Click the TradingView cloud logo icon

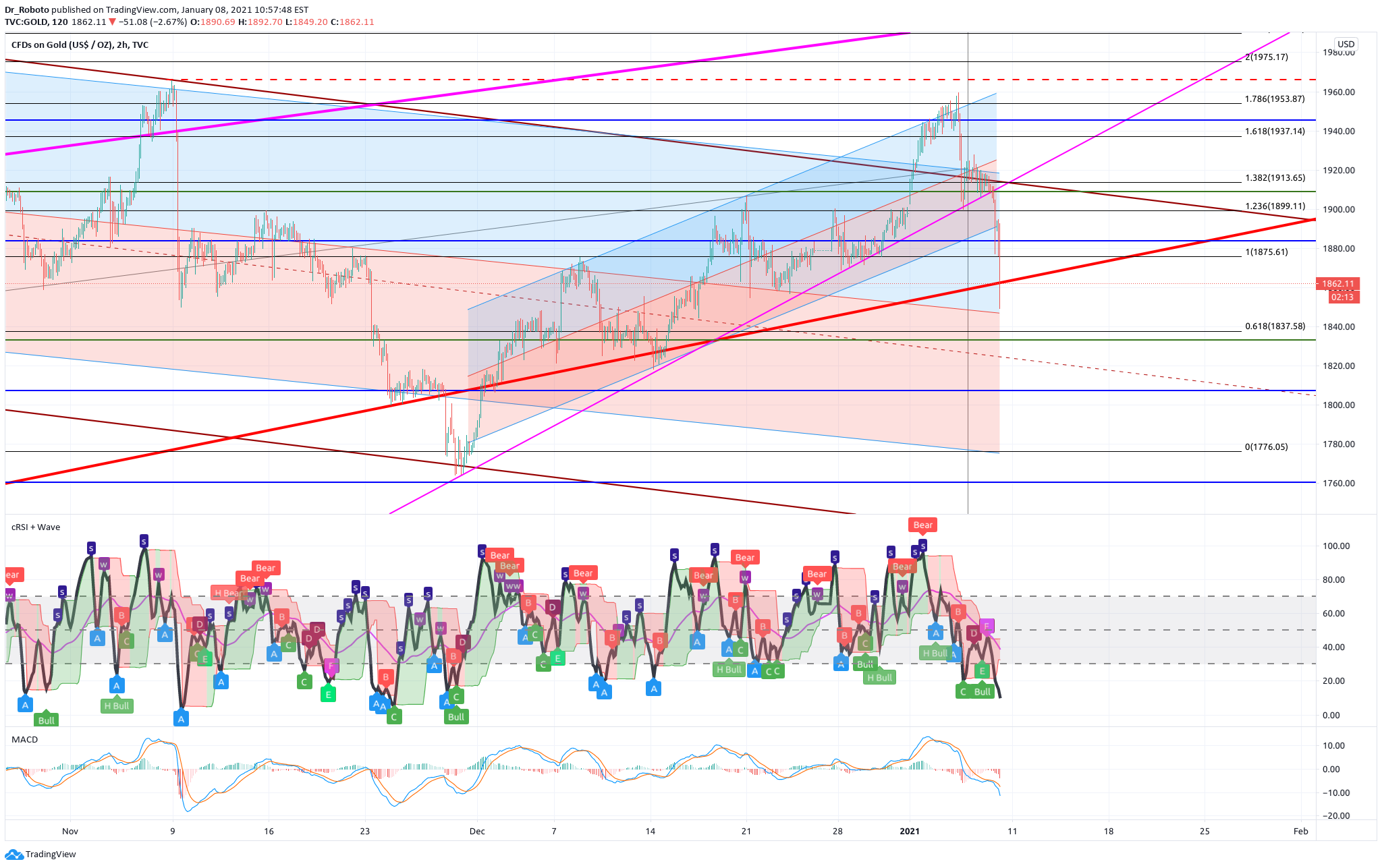(x=13, y=855)
